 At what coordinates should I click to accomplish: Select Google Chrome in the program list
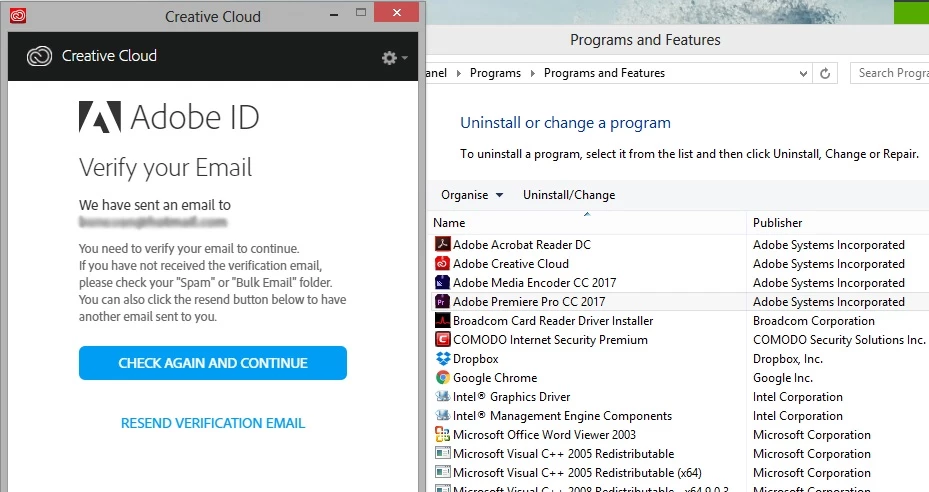(495, 377)
